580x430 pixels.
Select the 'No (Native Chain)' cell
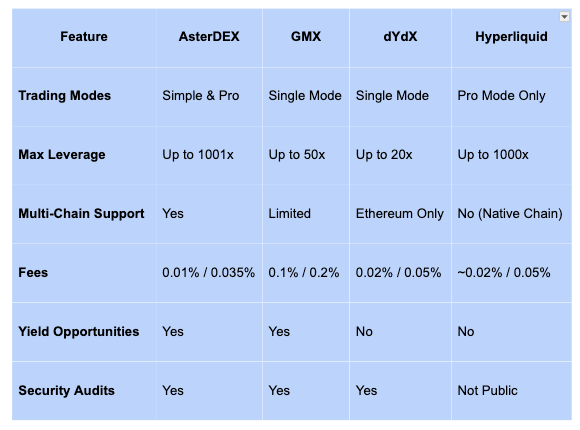pyautogui.click(x=512, y=214)
